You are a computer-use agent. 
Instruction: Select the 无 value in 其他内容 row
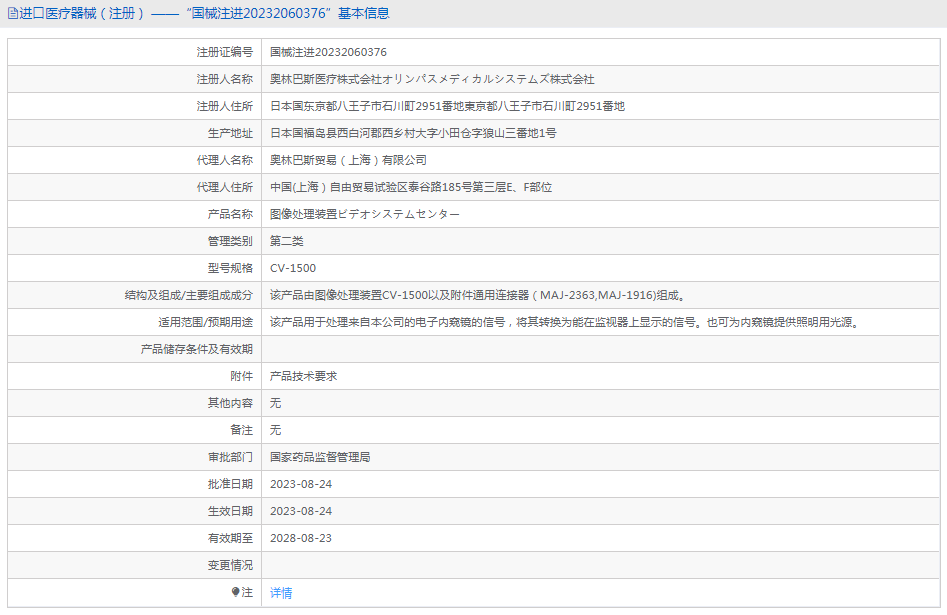coord(275,404)
